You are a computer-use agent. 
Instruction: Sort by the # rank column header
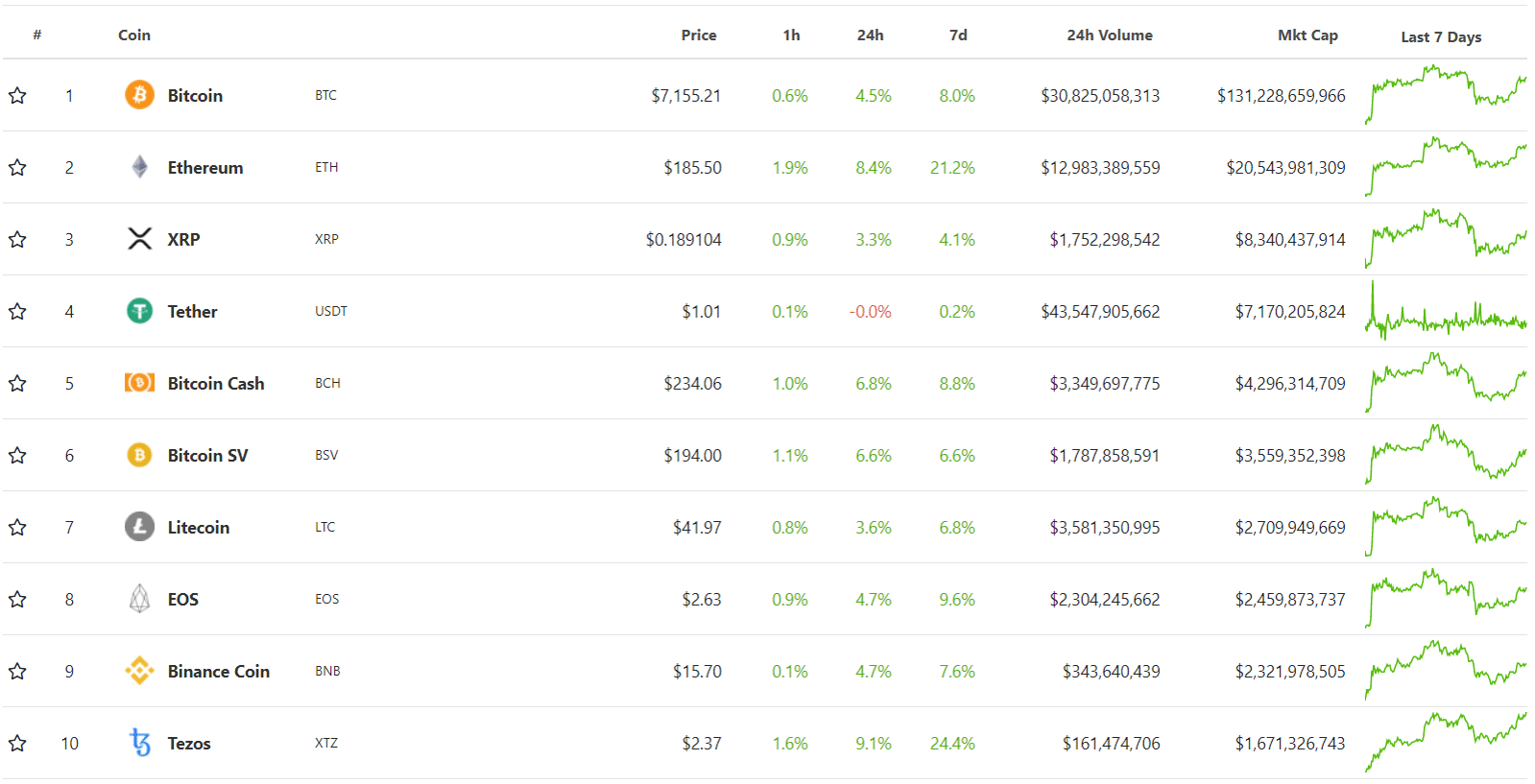point(36,35)
